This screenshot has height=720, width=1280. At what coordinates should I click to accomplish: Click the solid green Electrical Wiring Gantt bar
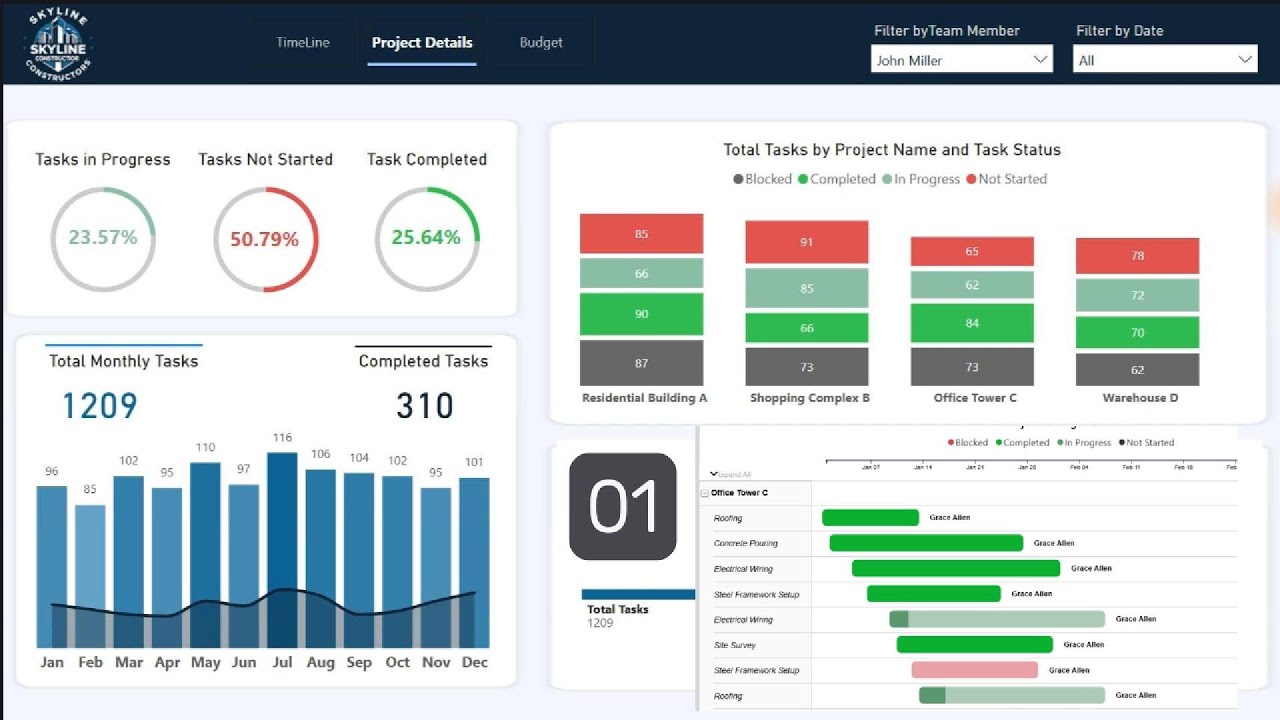(956, 568)
